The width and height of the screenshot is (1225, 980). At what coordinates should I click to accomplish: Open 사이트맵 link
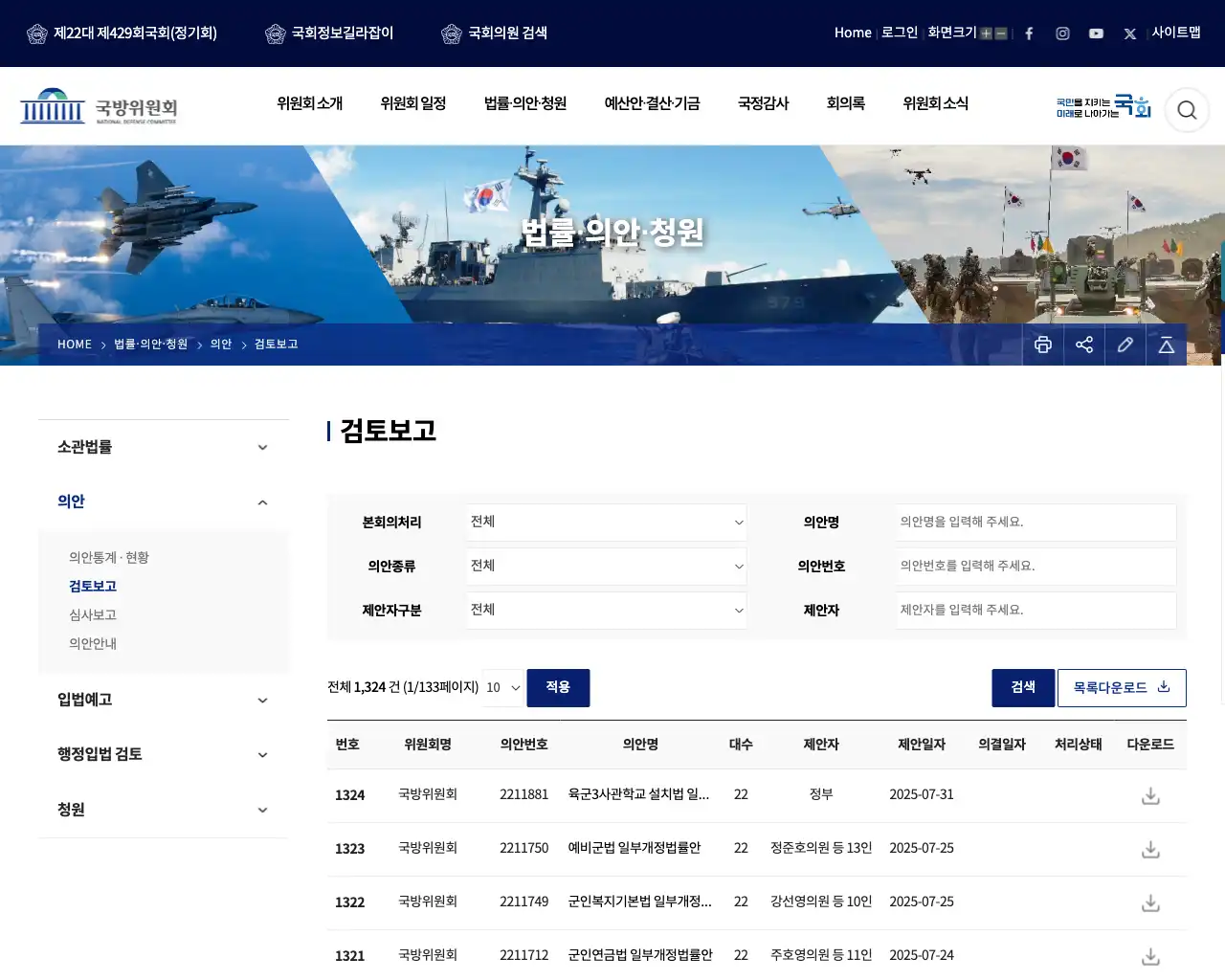(1176, 33)
